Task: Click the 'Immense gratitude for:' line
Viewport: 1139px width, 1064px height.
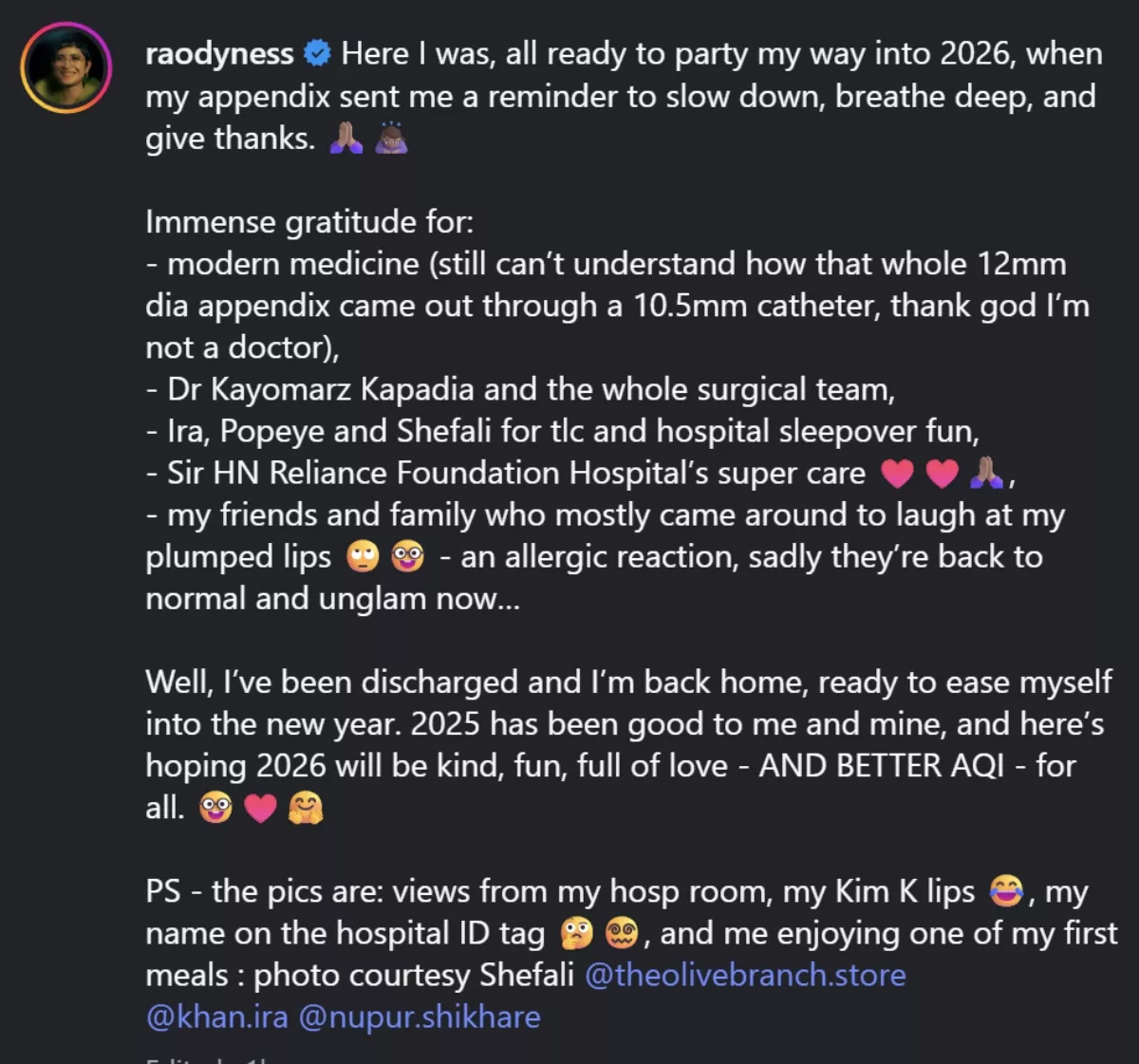Action: (309, 222)
